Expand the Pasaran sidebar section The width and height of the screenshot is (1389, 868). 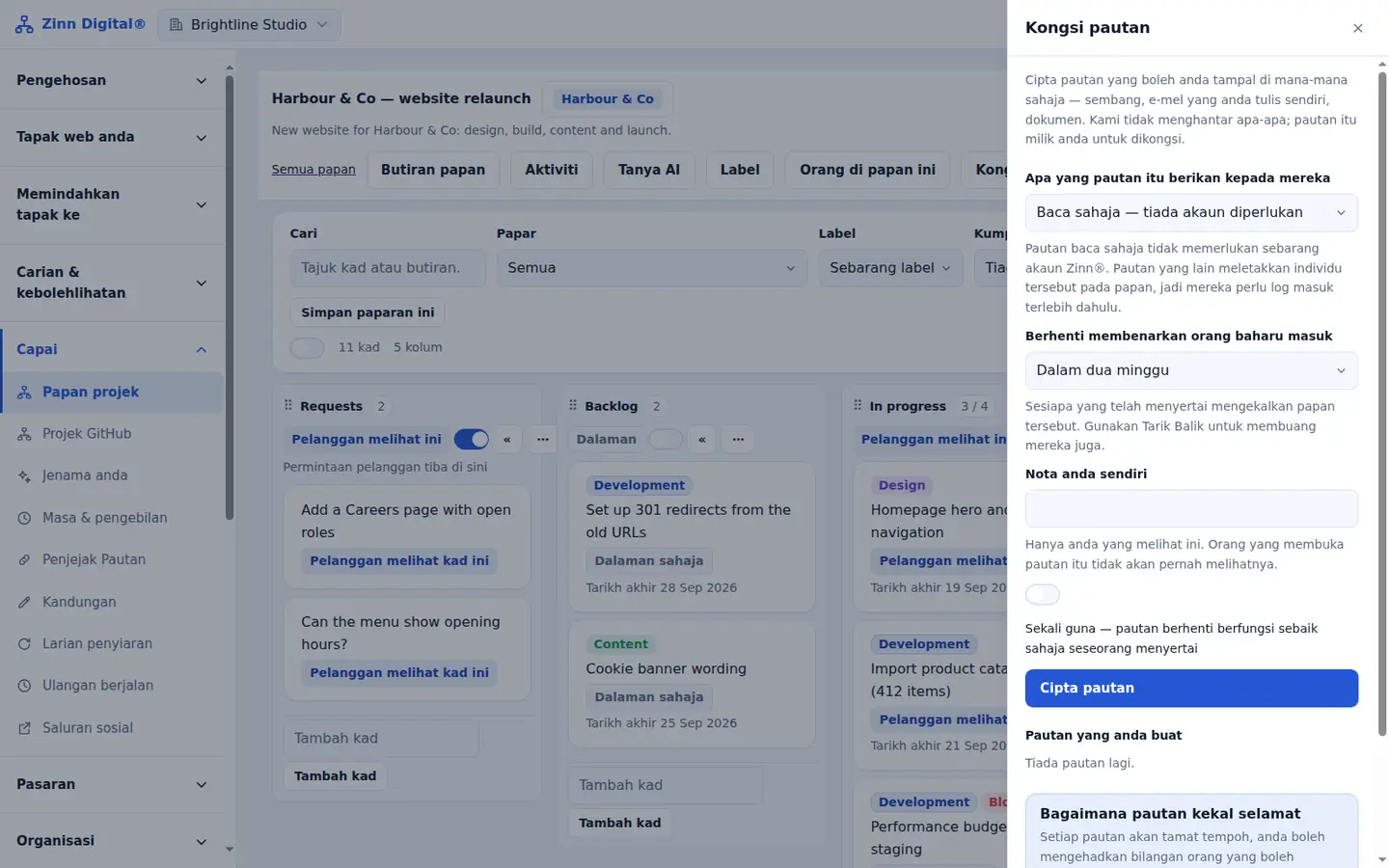coord(112,784)
